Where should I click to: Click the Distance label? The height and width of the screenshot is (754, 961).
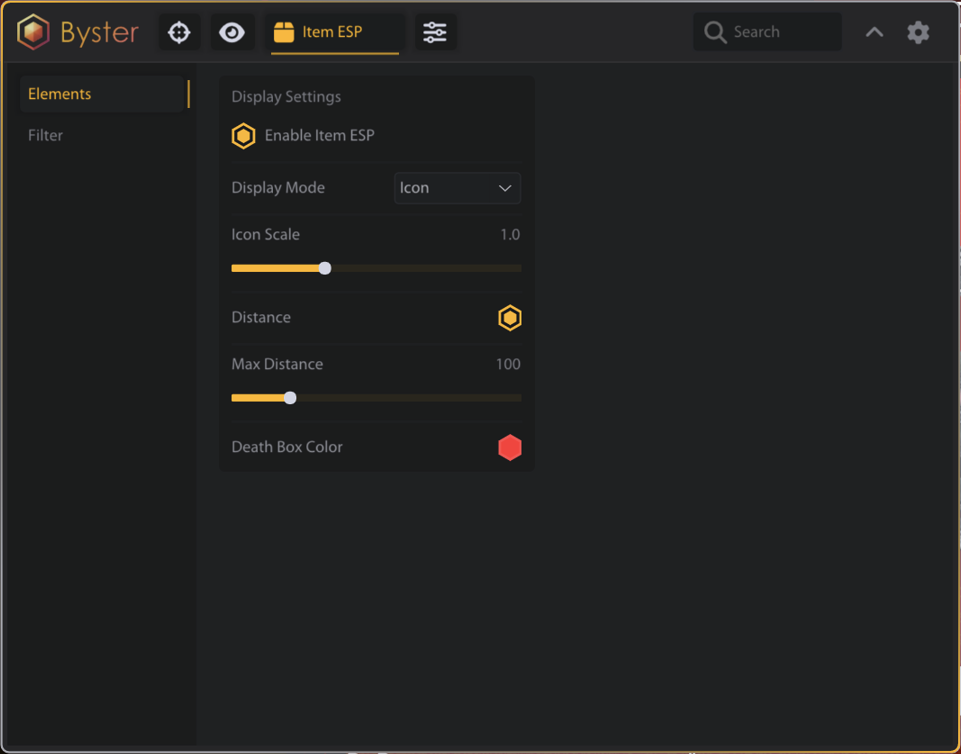(x=261, y=318)
